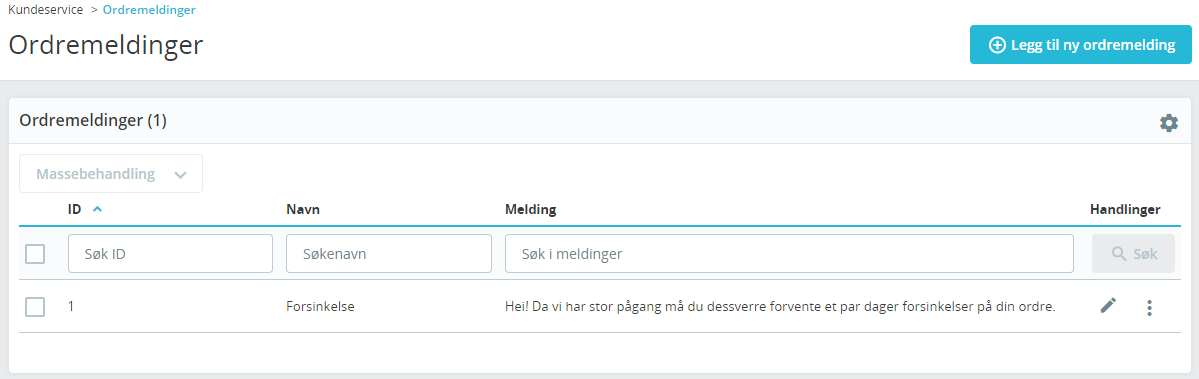The height and width of the screenshot is (379, 1199).
Task: Click the Navn column header
Action: pos(302,209)
